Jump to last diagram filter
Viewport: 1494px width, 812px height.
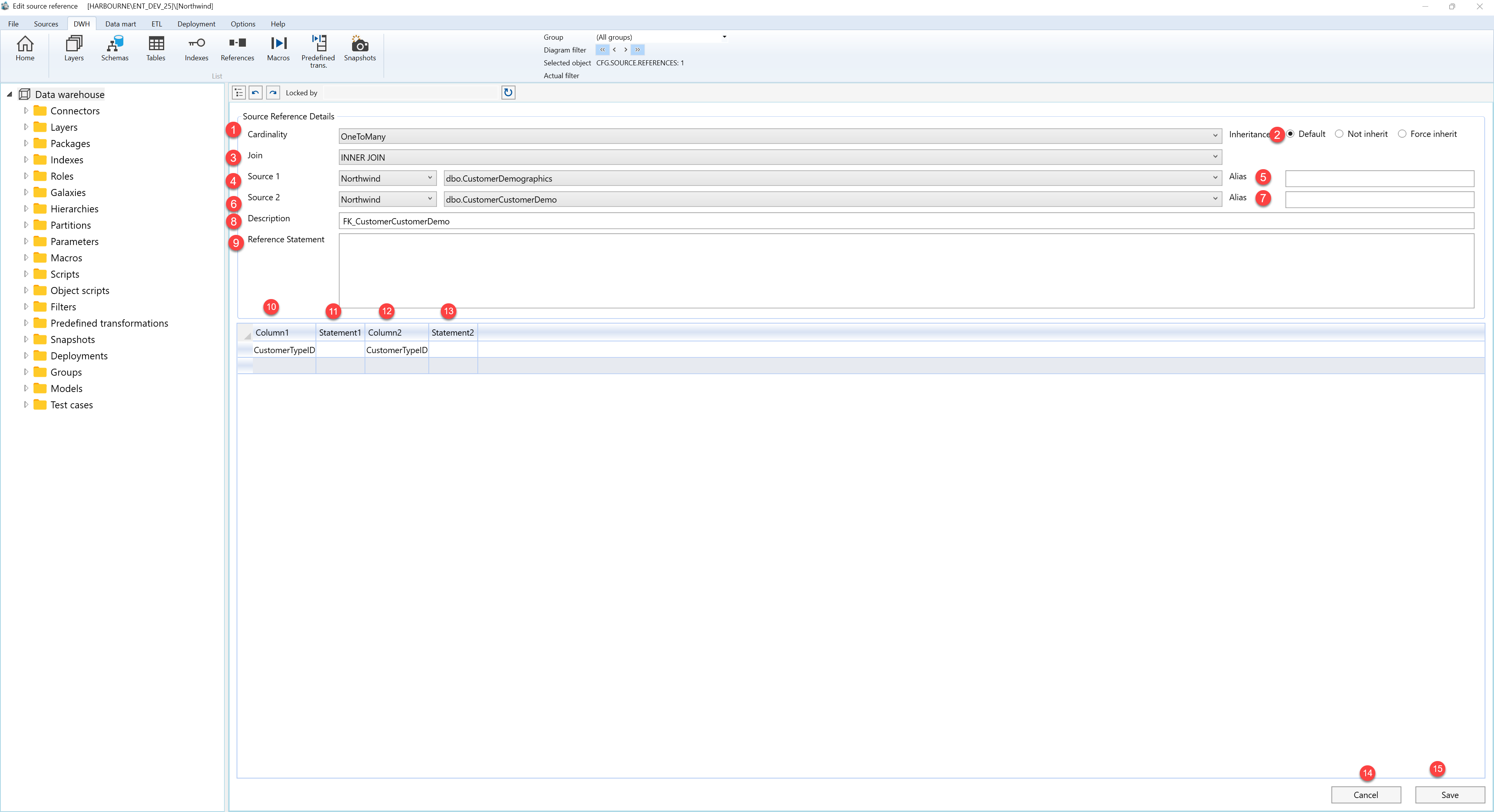click(x=637, y=50)
